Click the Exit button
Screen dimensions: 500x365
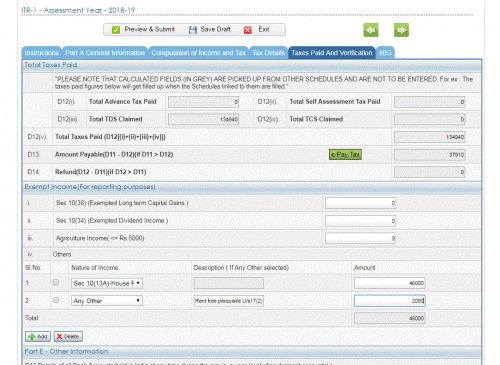click(x=257, y=30)
